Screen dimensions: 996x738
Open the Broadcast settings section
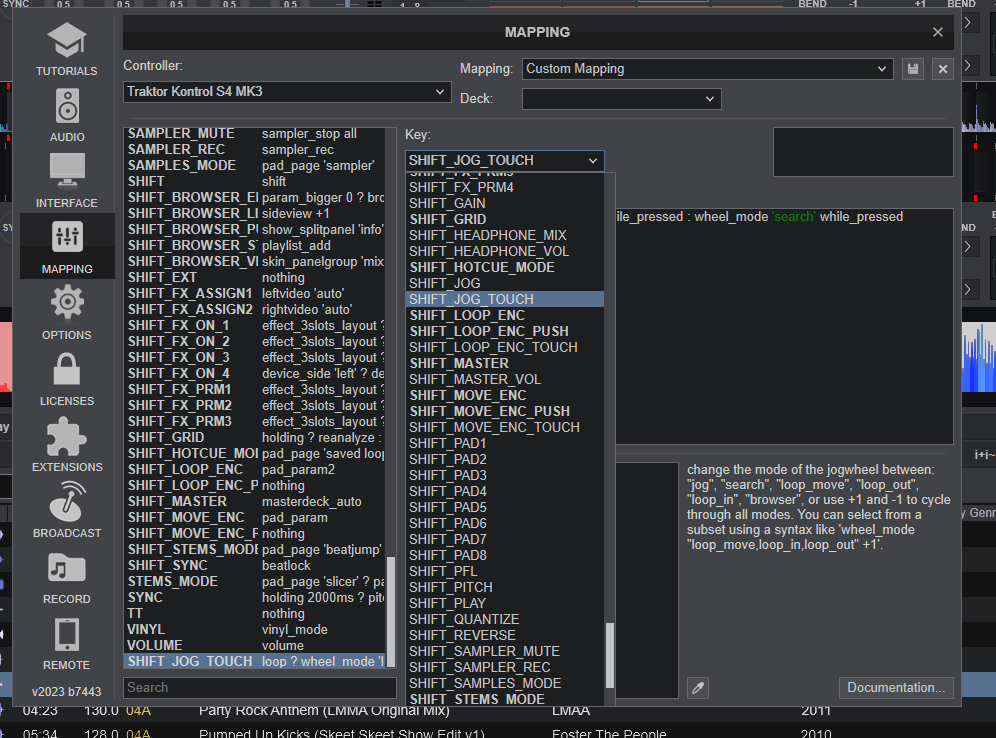pos(67,511)
